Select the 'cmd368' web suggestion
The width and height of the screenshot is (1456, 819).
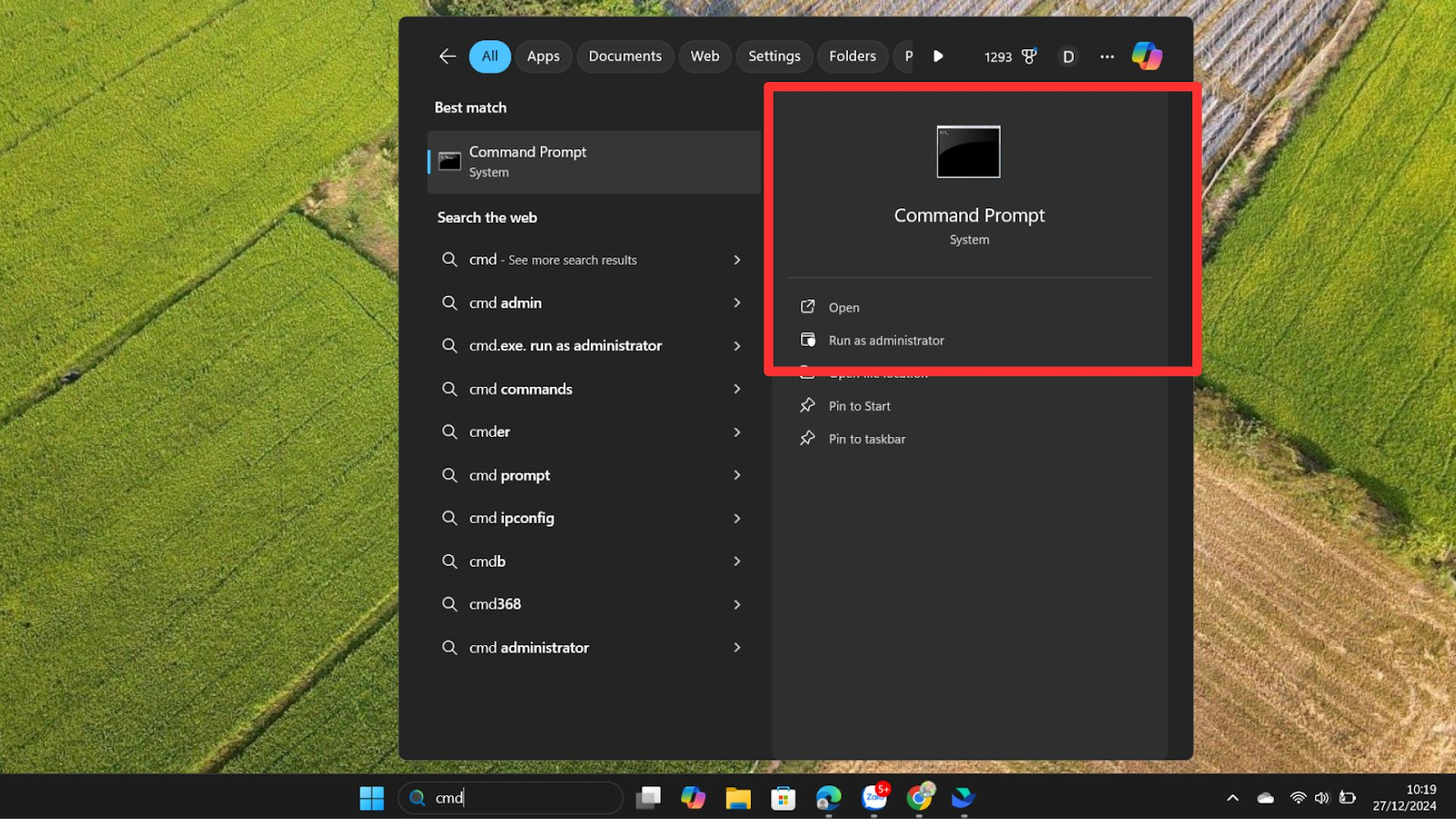[x=593, y=604]
